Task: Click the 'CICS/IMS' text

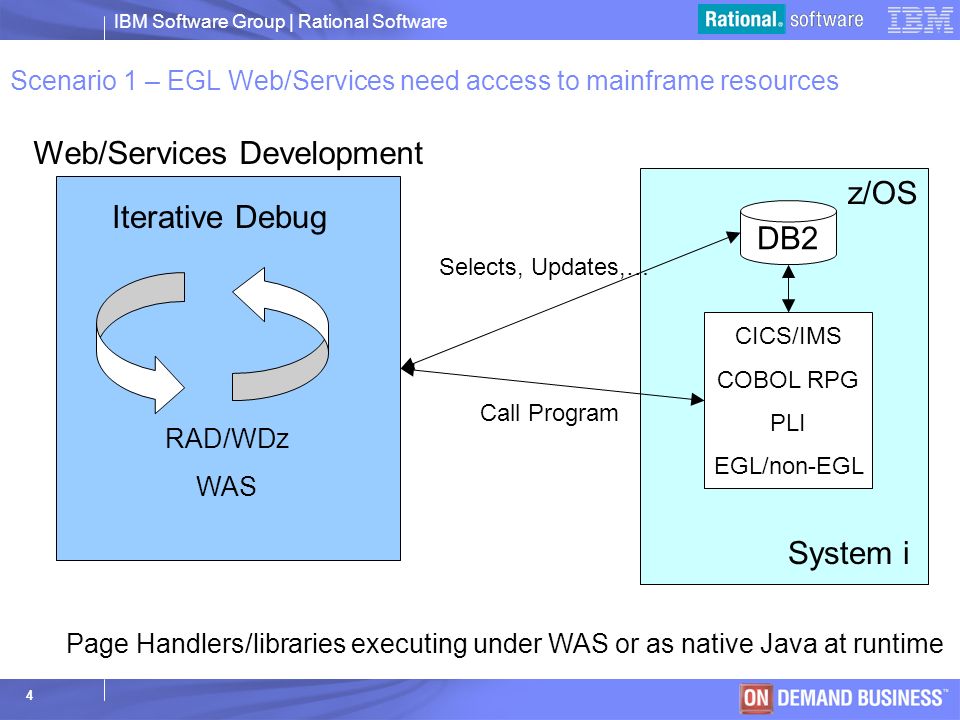Action: pyautogui.click(x=788, y=336)
